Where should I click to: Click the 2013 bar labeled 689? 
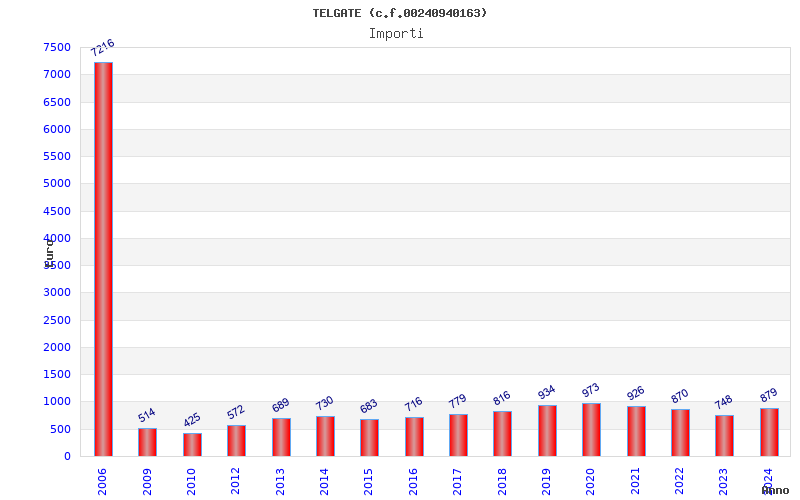(x=281, y=437)
